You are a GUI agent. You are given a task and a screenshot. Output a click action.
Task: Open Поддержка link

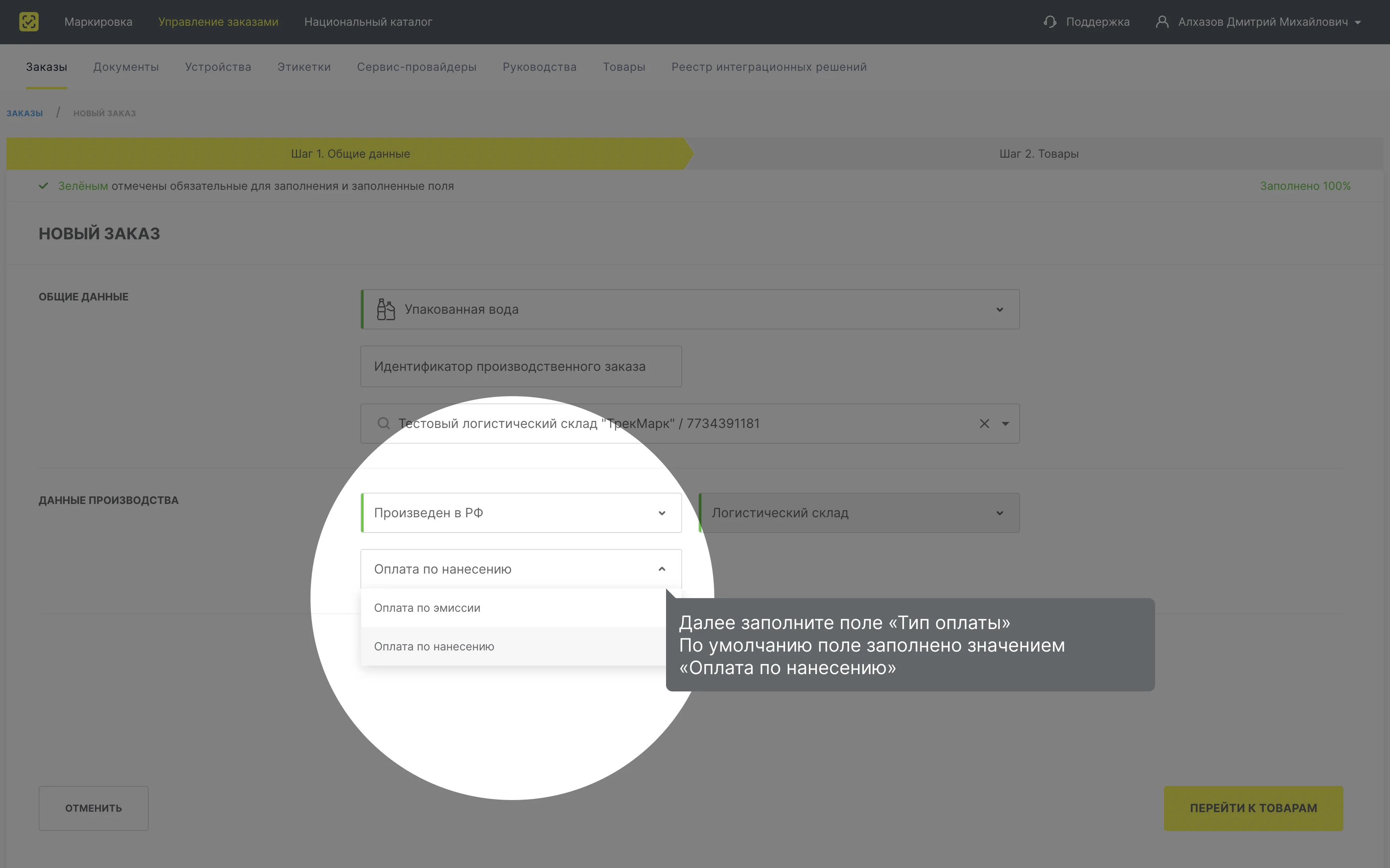click(x=1097, y=22)
